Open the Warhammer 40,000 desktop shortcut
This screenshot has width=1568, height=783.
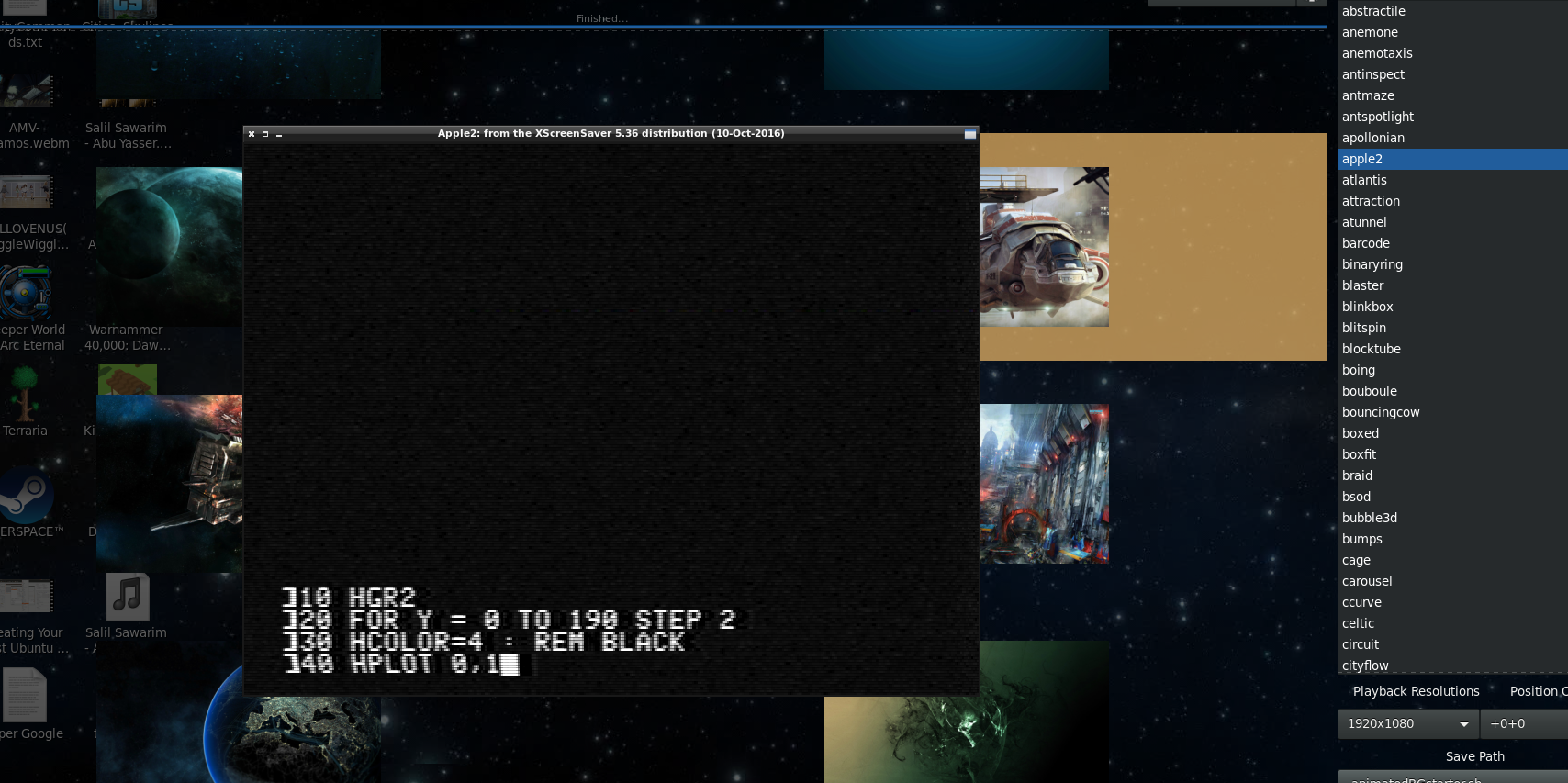pos(128,337)
